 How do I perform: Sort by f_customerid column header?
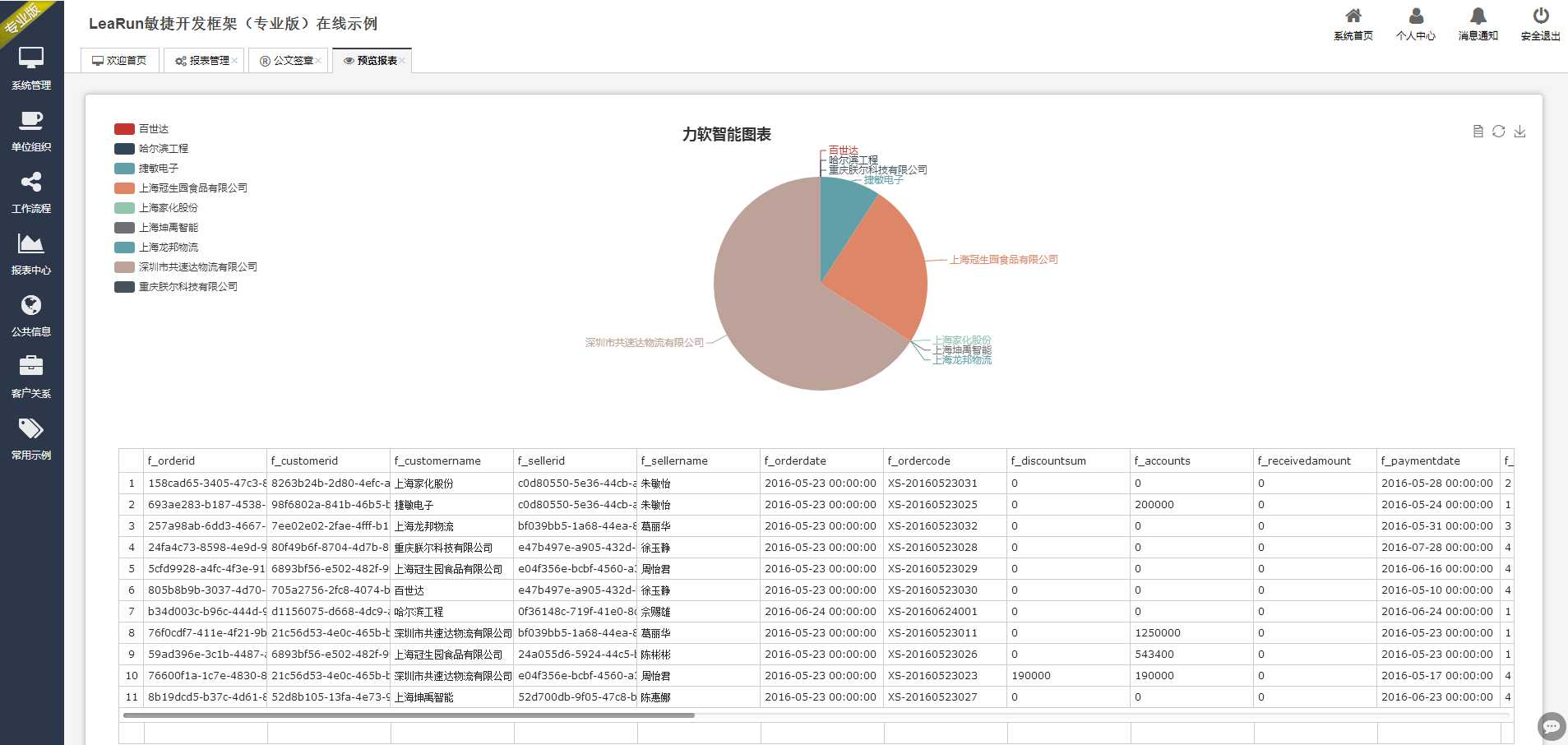329,461
